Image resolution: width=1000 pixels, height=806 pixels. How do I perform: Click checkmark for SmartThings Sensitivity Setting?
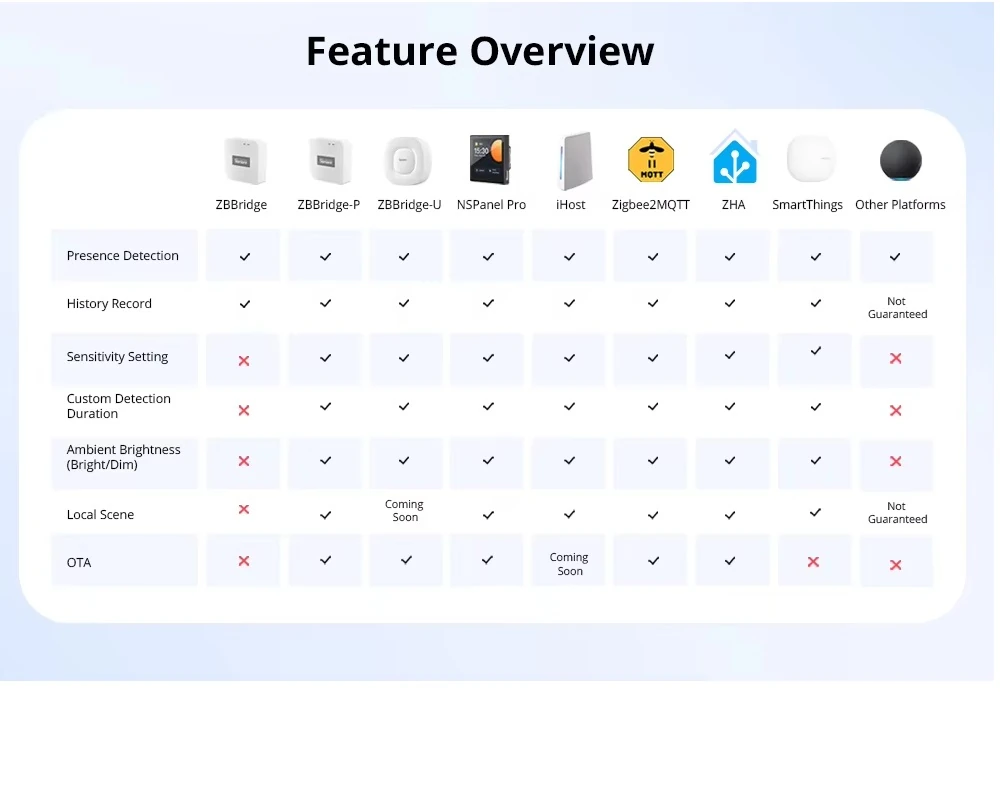click(816, 351)
